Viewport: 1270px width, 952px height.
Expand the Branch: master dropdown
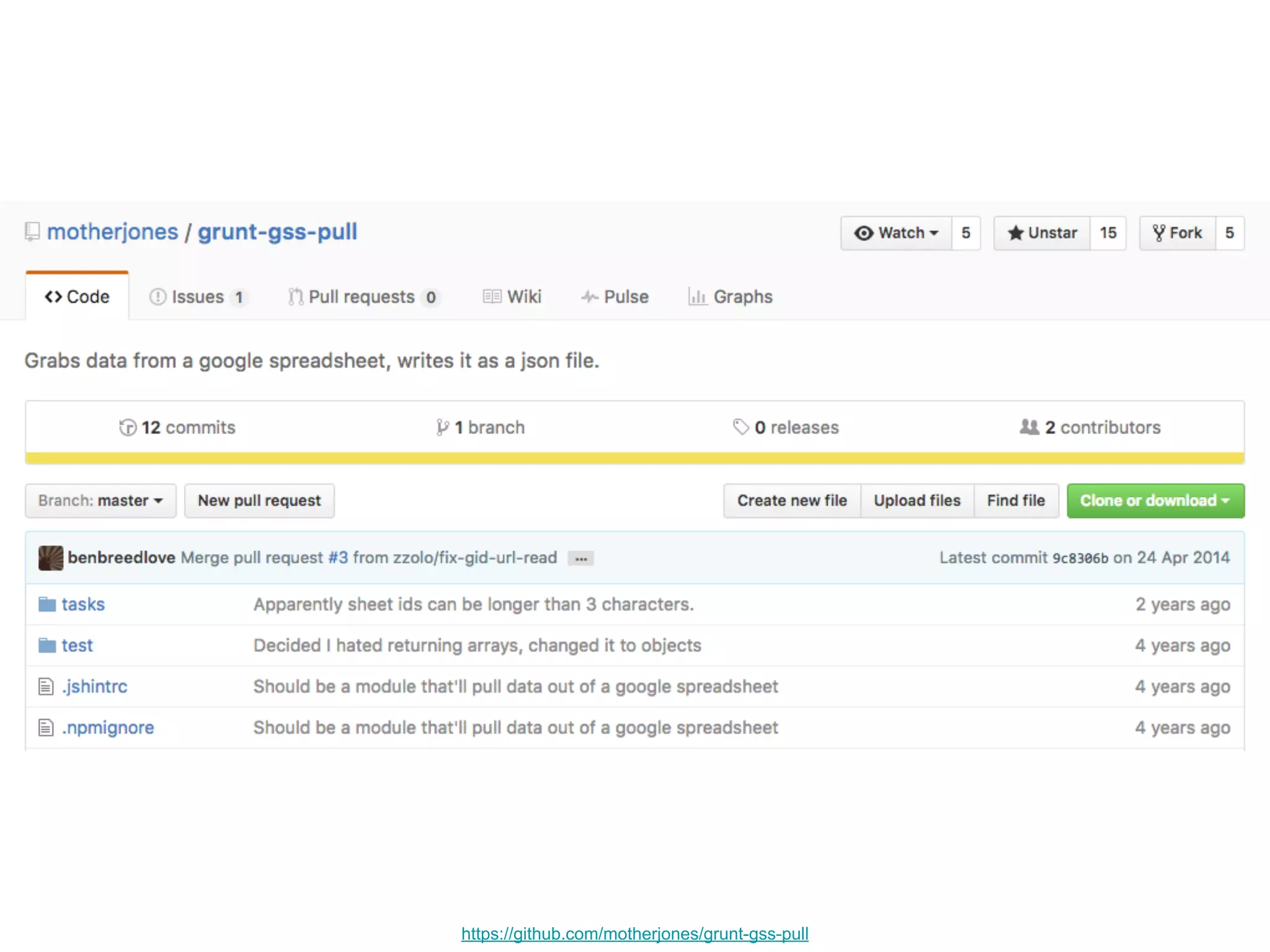(x=100, y=501)
